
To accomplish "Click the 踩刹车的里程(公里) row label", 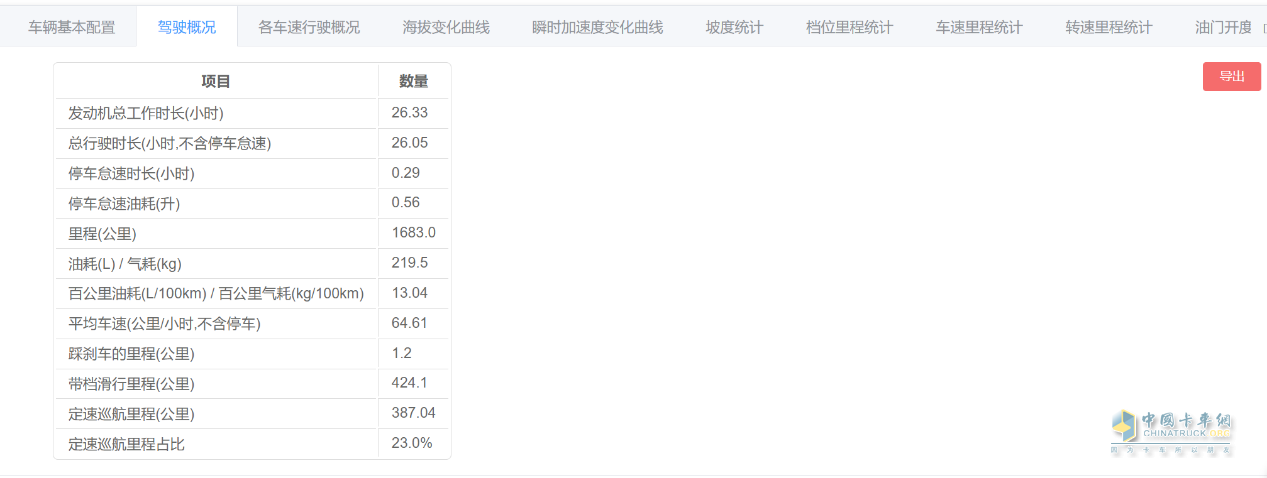I will click(131, 353).
